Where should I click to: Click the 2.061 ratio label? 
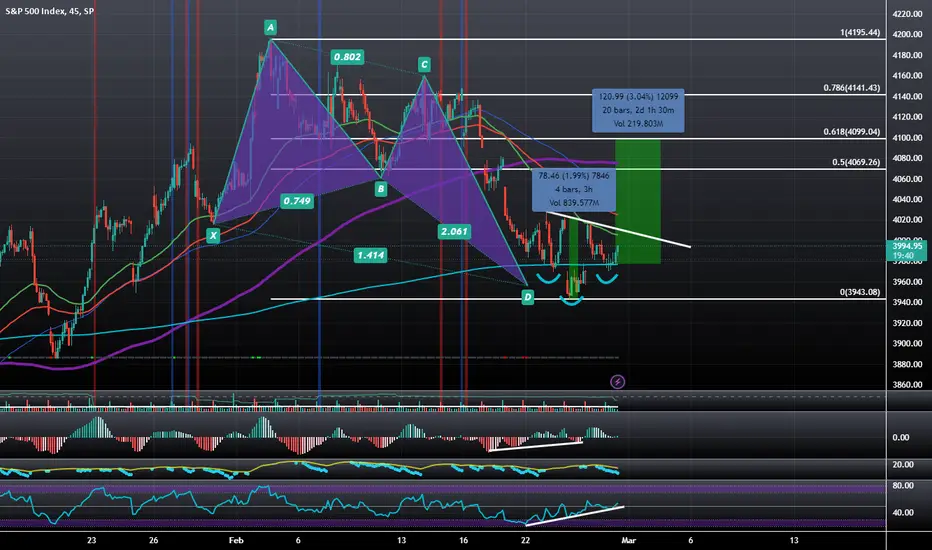point(454,231)
